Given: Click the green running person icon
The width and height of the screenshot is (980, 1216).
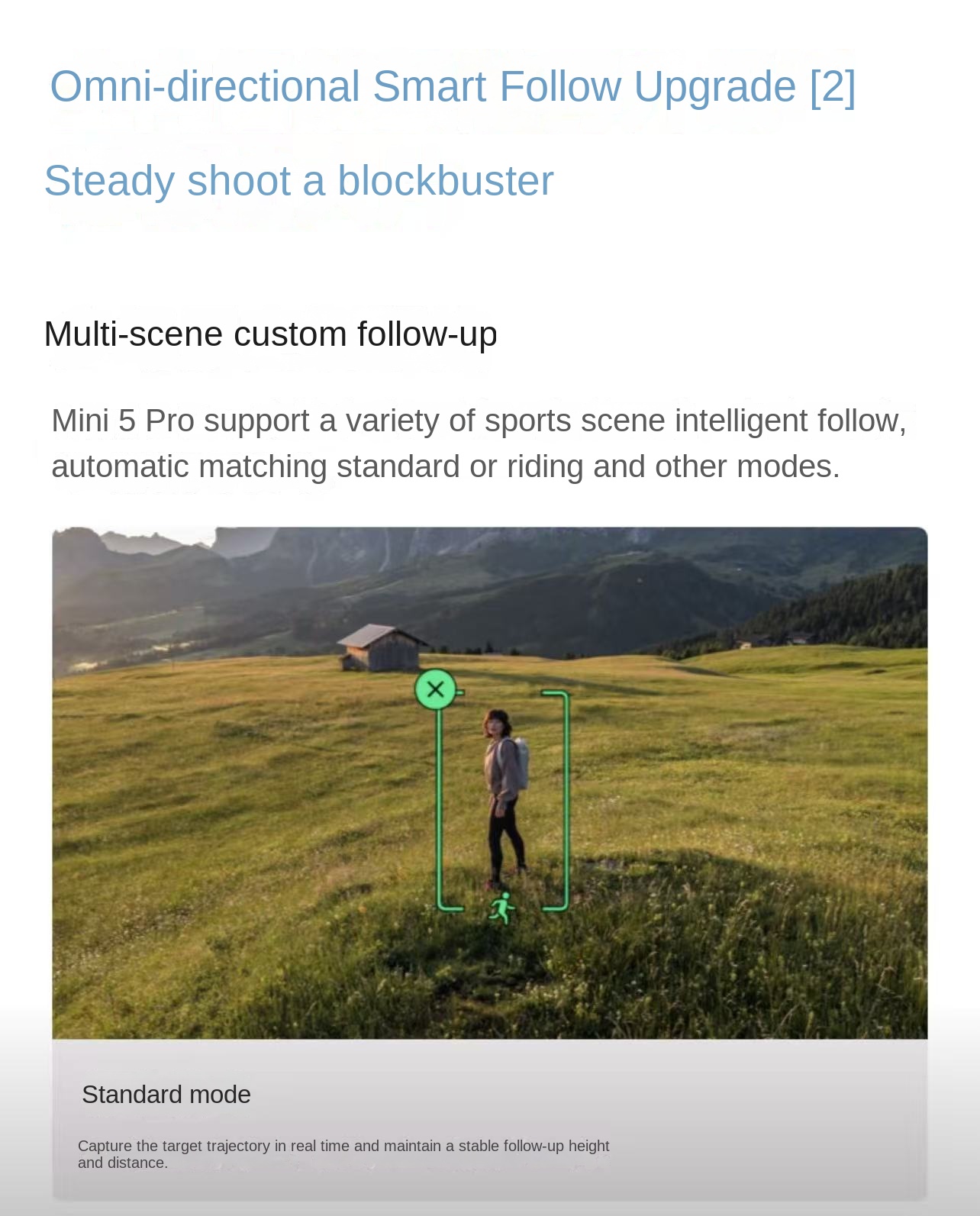Looking at the screenshot, I should [502, 908].
